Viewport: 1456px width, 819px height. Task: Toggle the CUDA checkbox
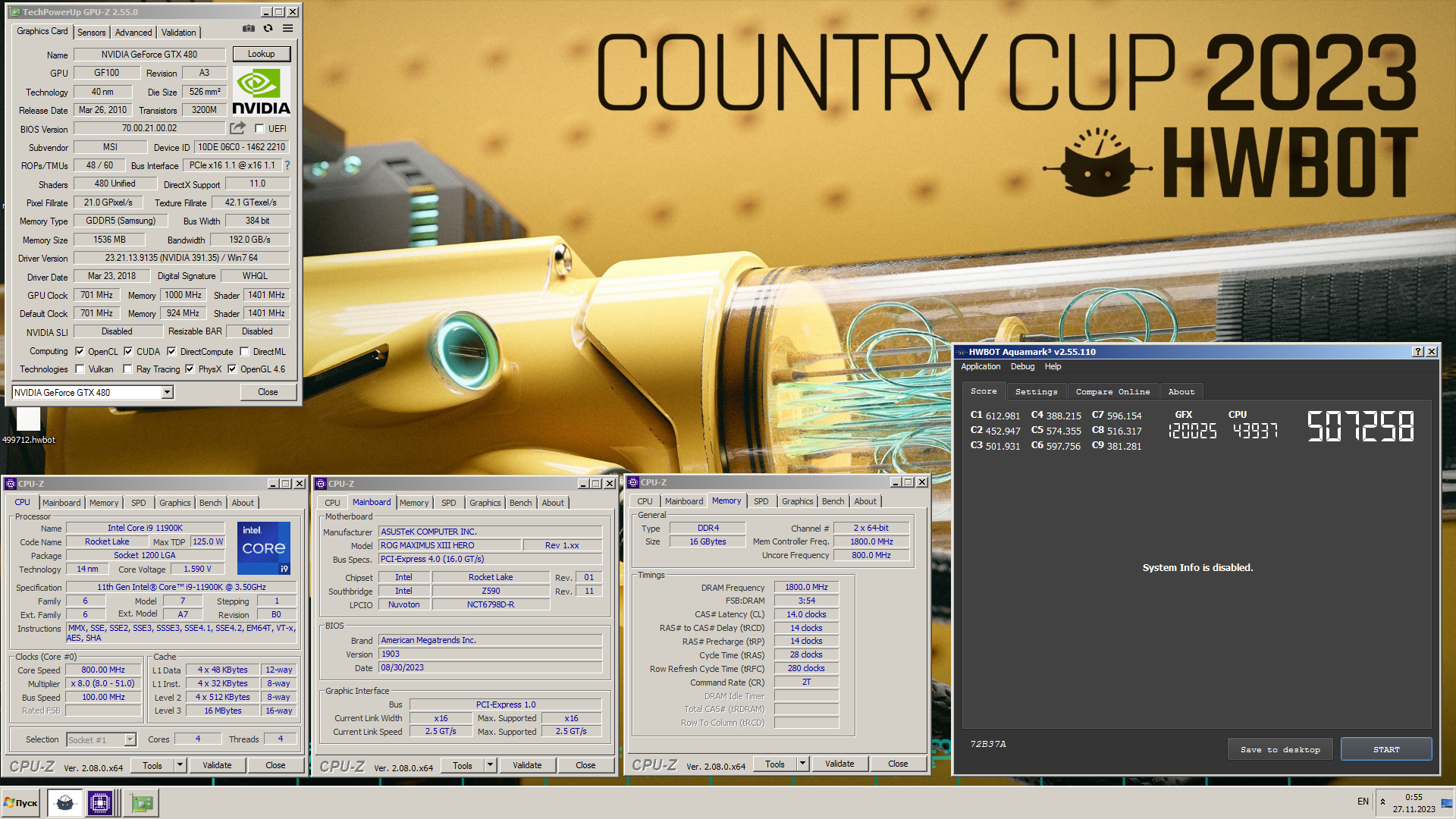click(128, 352)
